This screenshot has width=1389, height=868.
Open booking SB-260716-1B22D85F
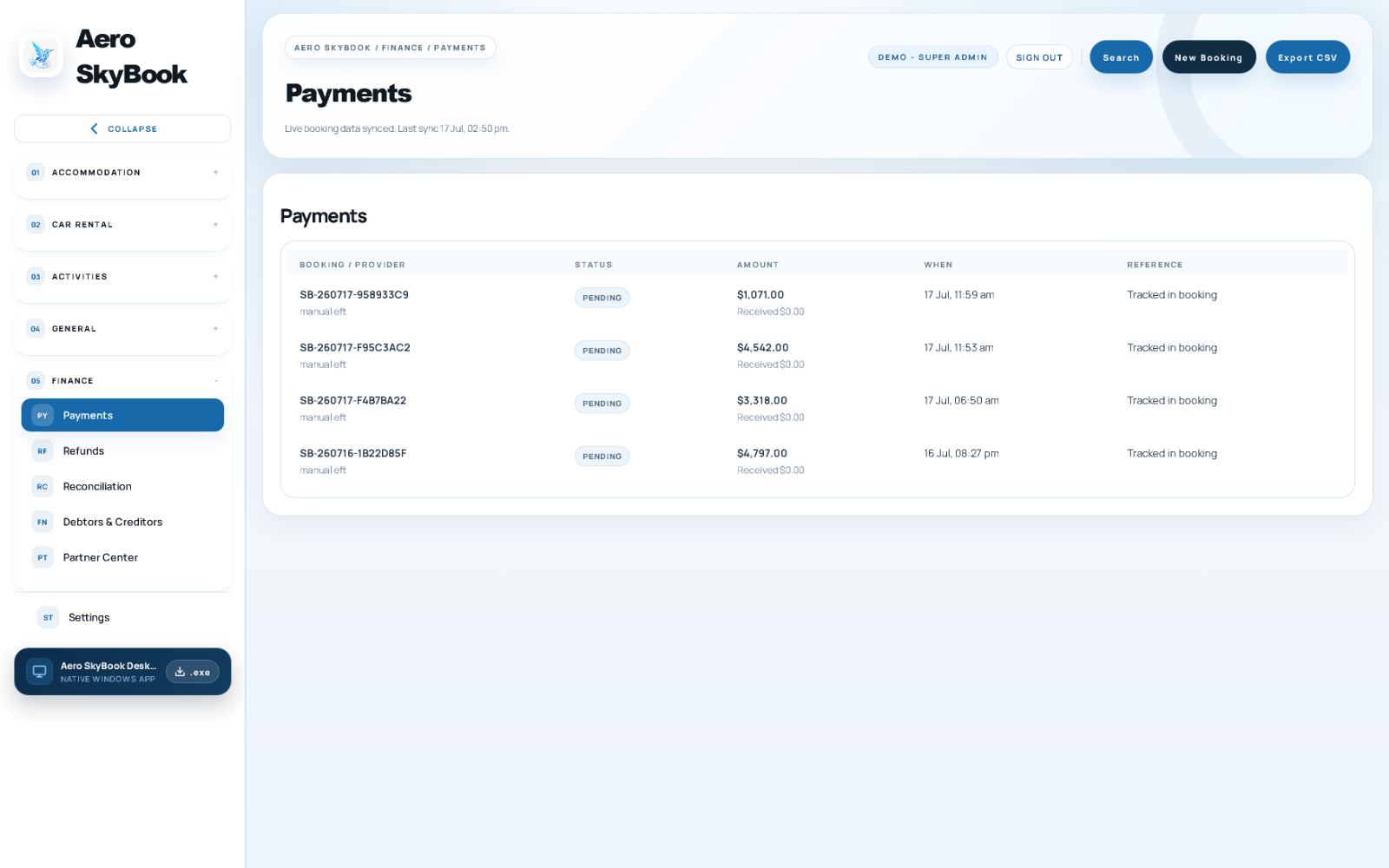click(352, 454)
